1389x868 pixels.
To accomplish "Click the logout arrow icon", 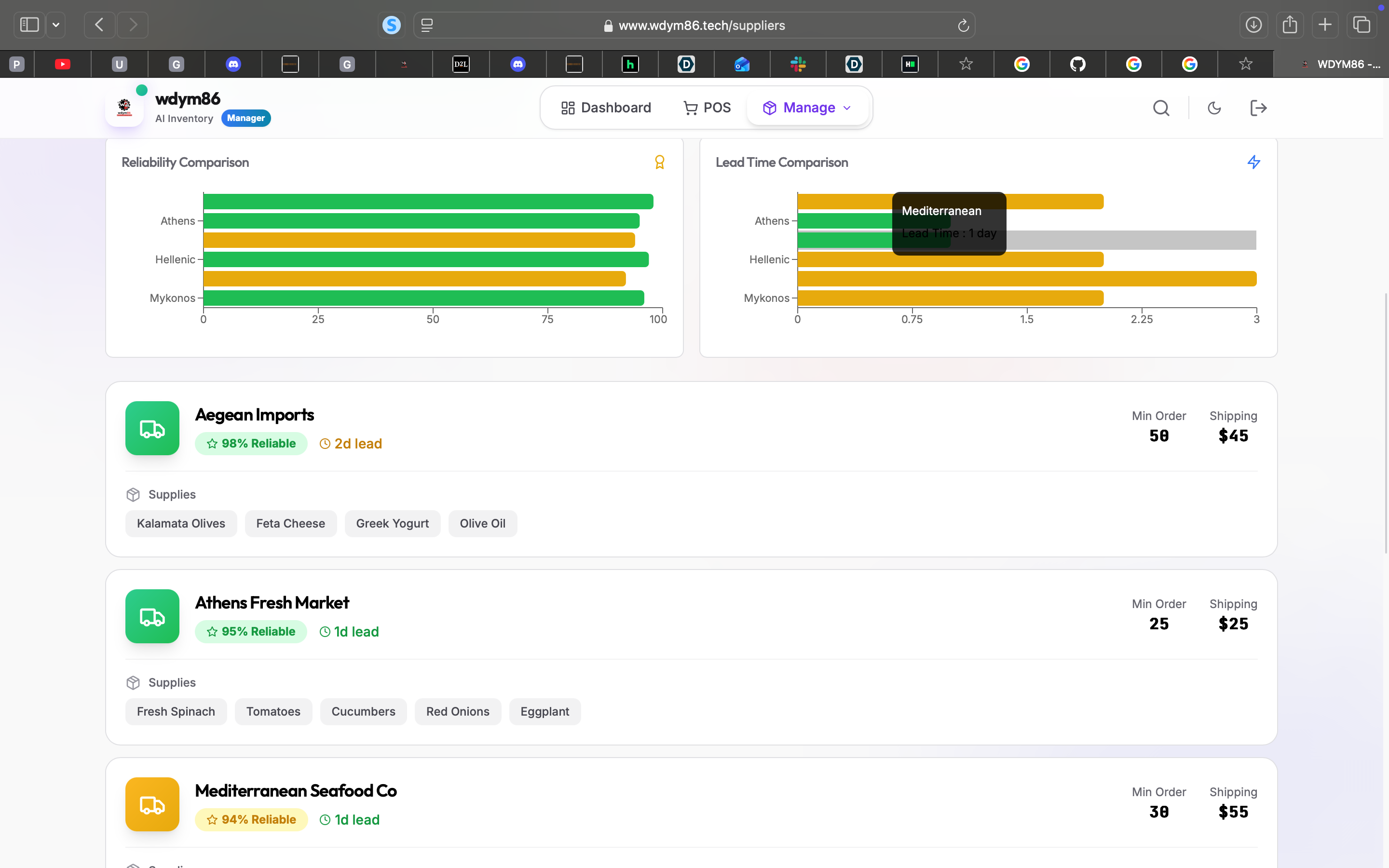I will (x=1258, y=108).
